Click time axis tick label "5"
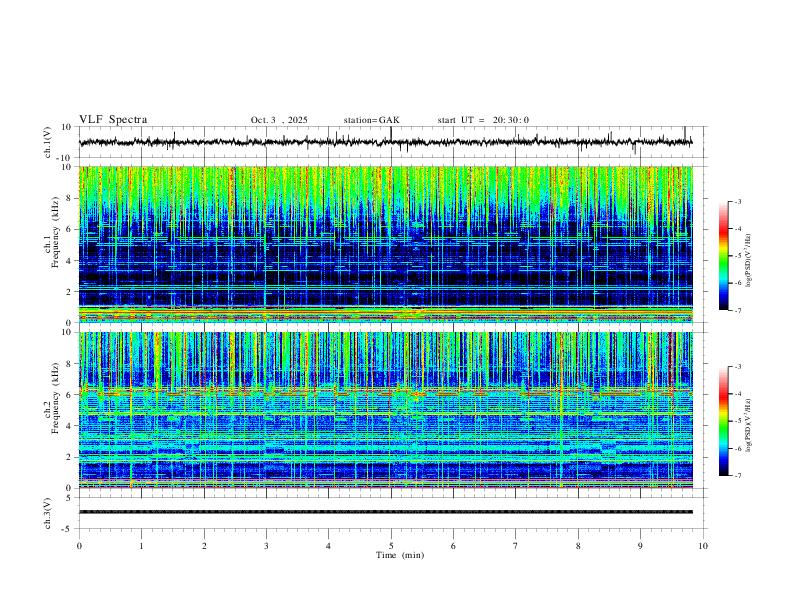 tap(391, 546)
